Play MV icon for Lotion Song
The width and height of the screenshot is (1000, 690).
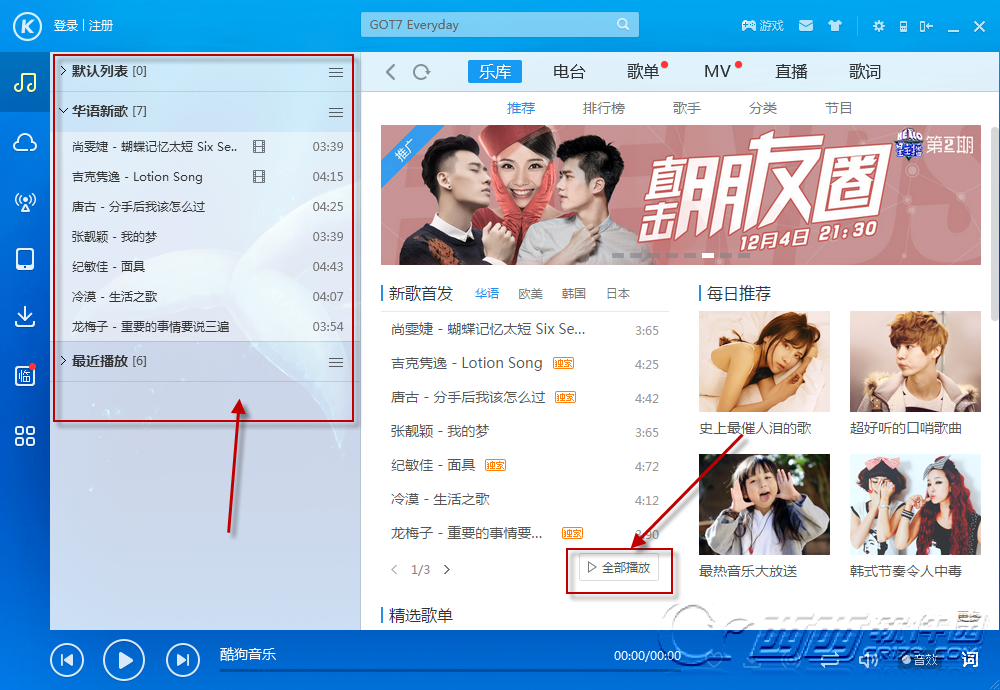coord(259,177)
